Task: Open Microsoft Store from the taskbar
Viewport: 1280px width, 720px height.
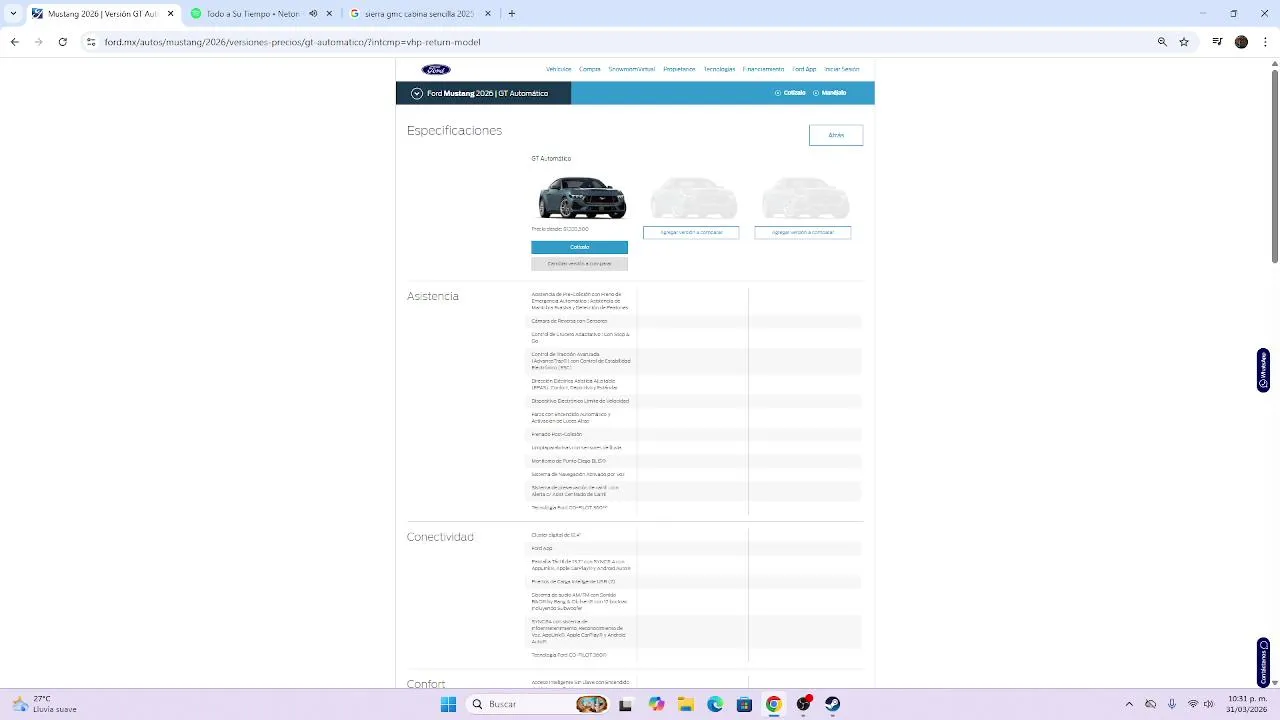Action: (x=744, y=704)
